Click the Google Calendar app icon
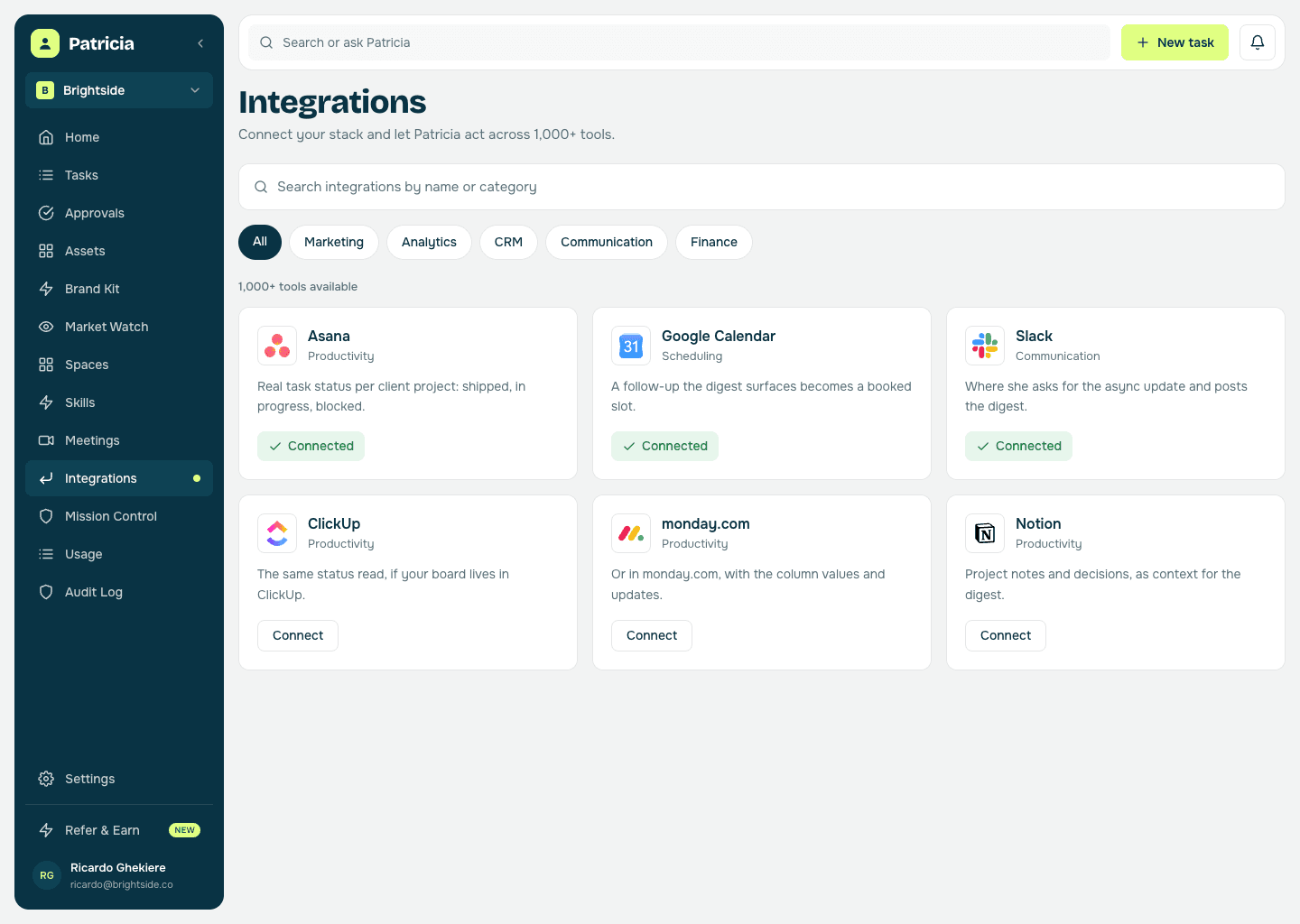The image size is (1300, 924). 631,346
